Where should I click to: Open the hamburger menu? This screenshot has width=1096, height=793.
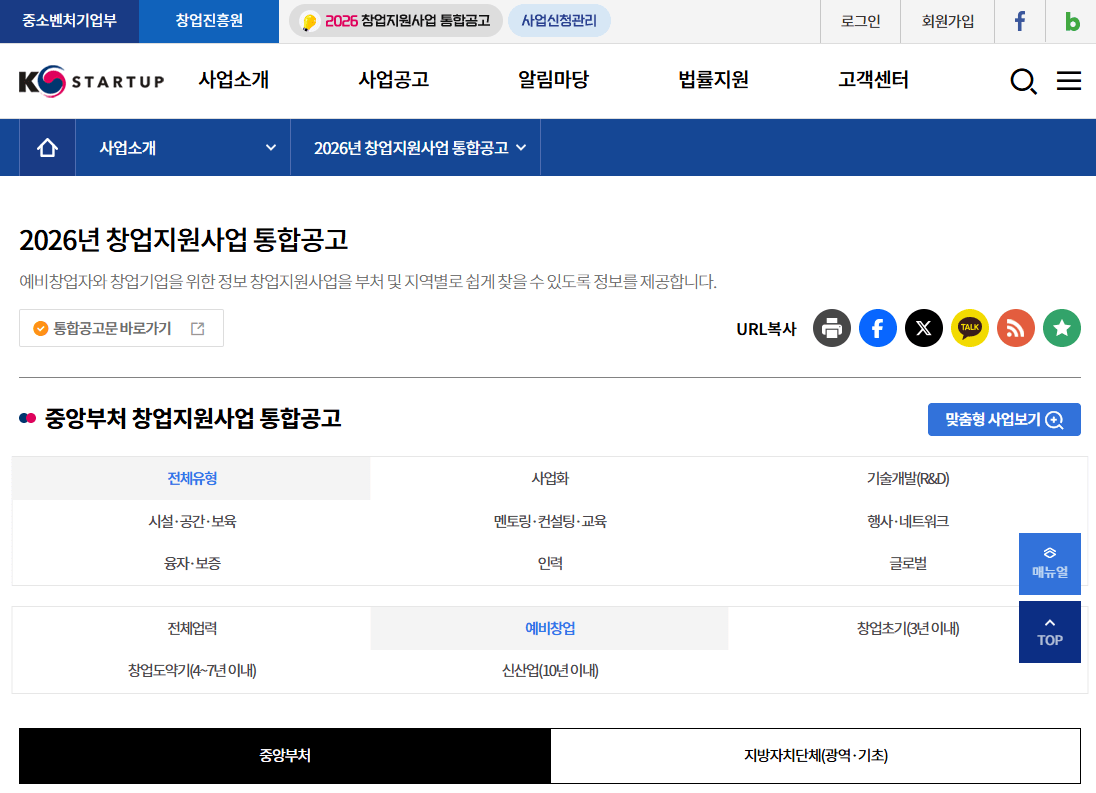pyautogui.click(x=1068, y=81)
